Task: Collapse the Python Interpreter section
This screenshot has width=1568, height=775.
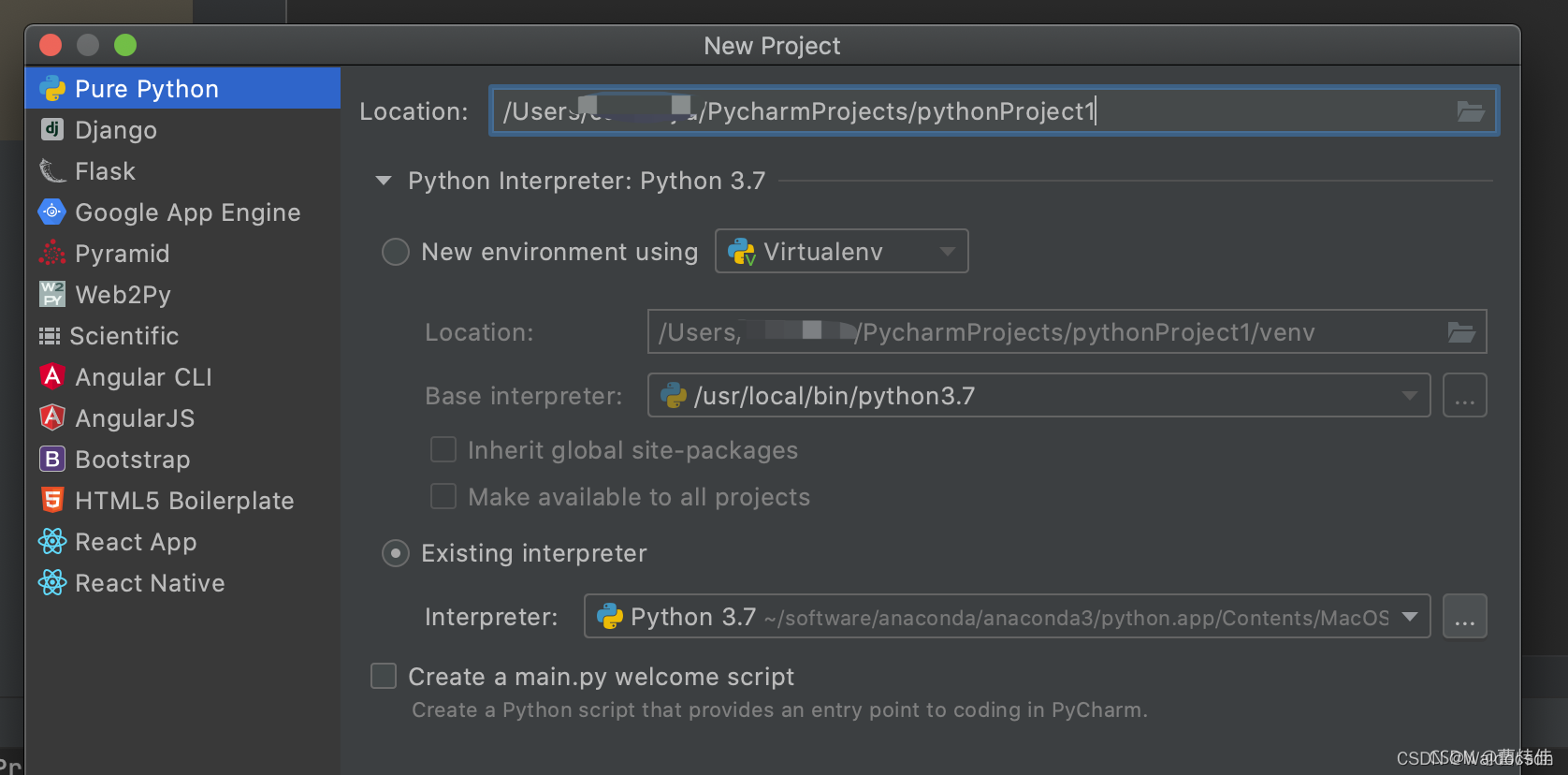Action: point(384,181)
